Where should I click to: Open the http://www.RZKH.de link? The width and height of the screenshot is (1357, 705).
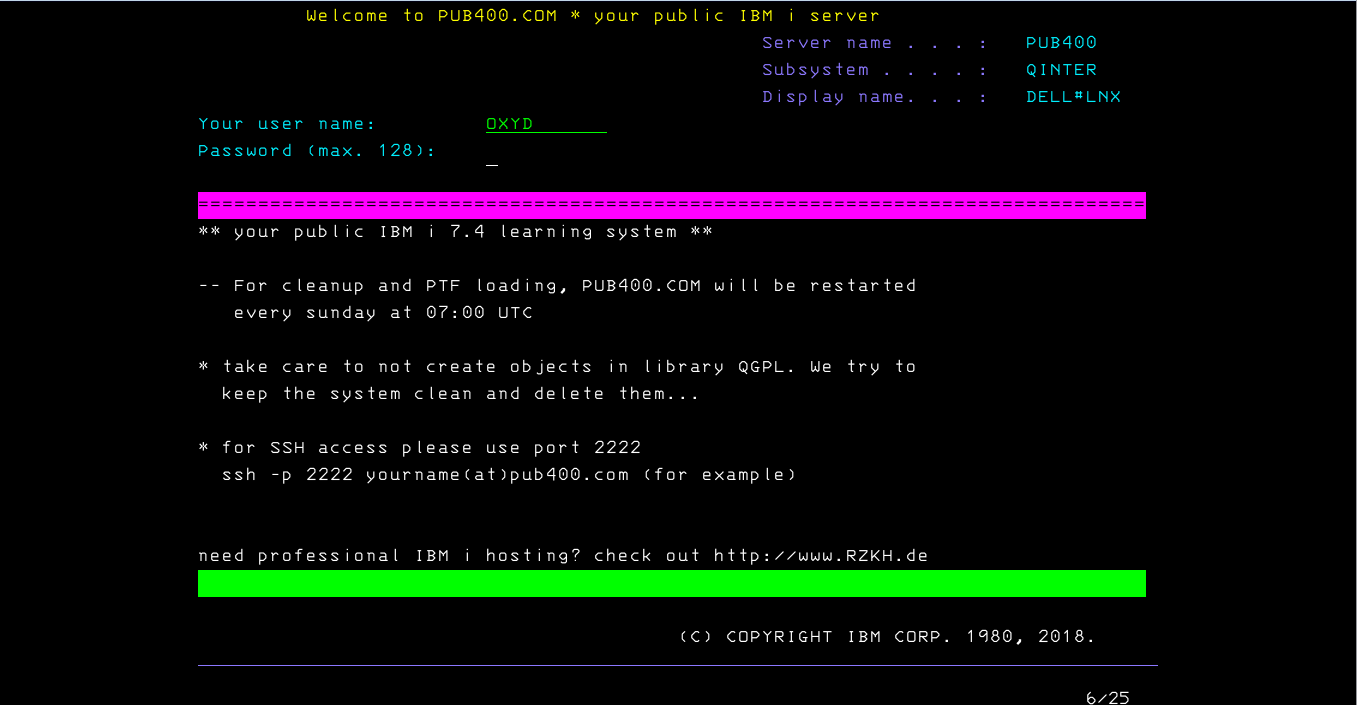coord(821,556)
